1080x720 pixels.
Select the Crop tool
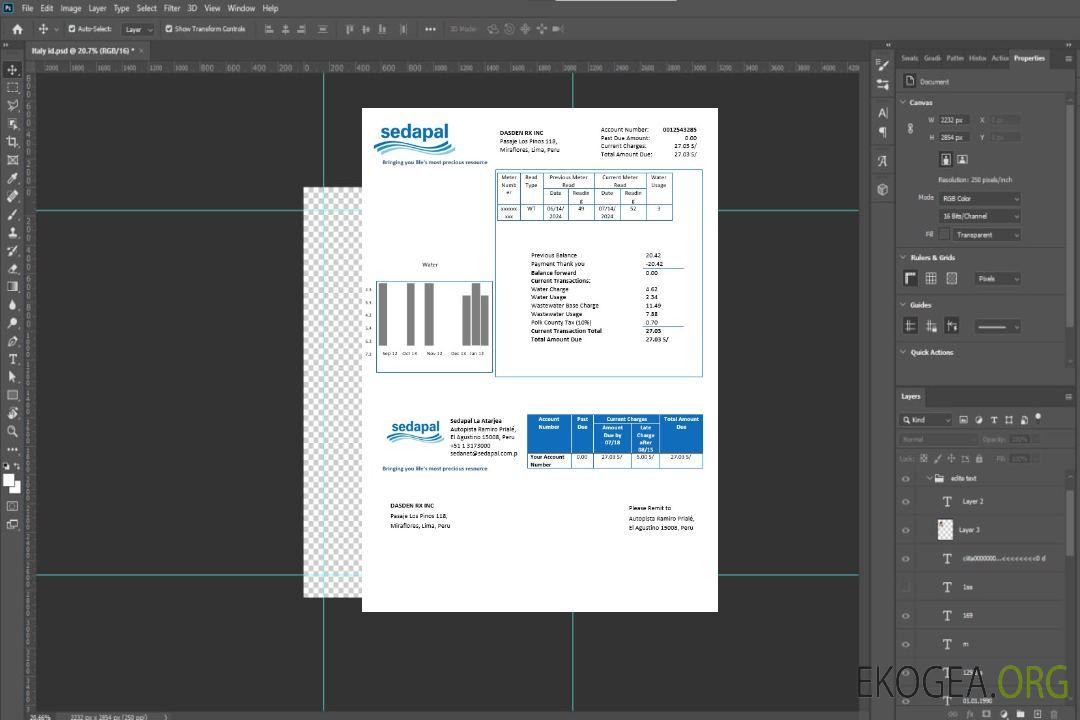click(13, 142)
